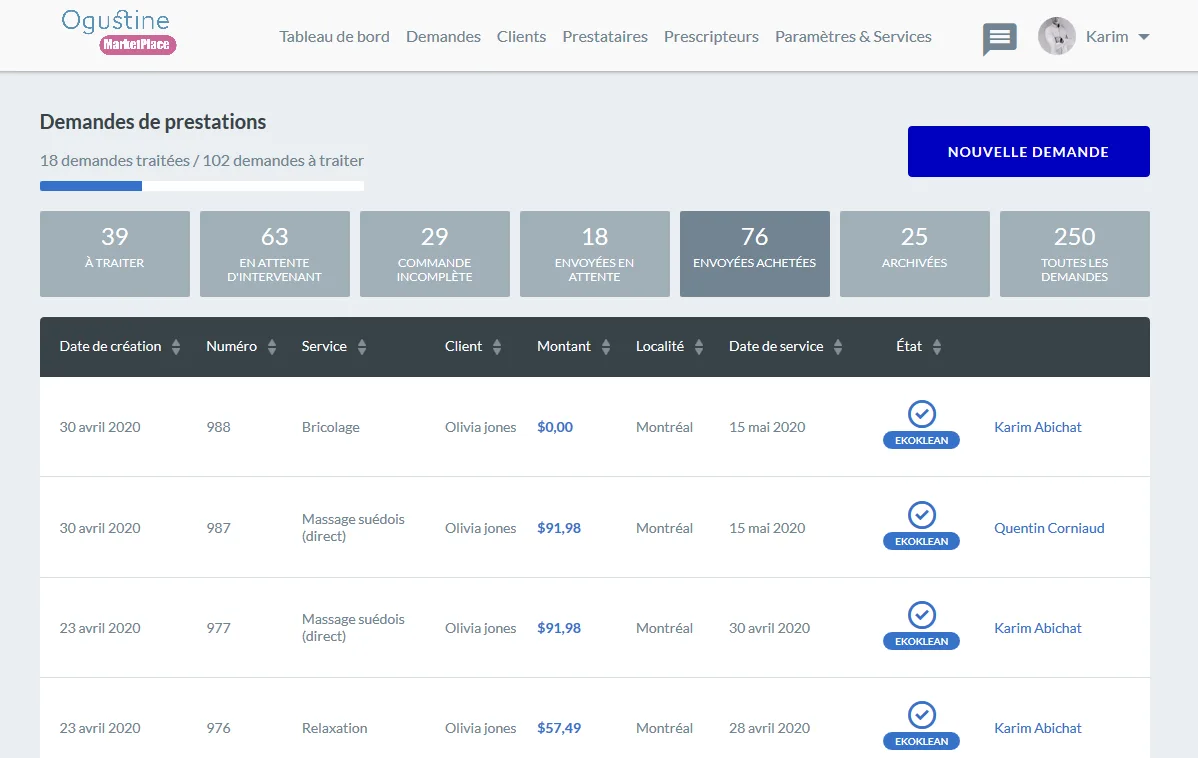
Task: Click checkmark status icon for request 987
Action: [921, 514]
